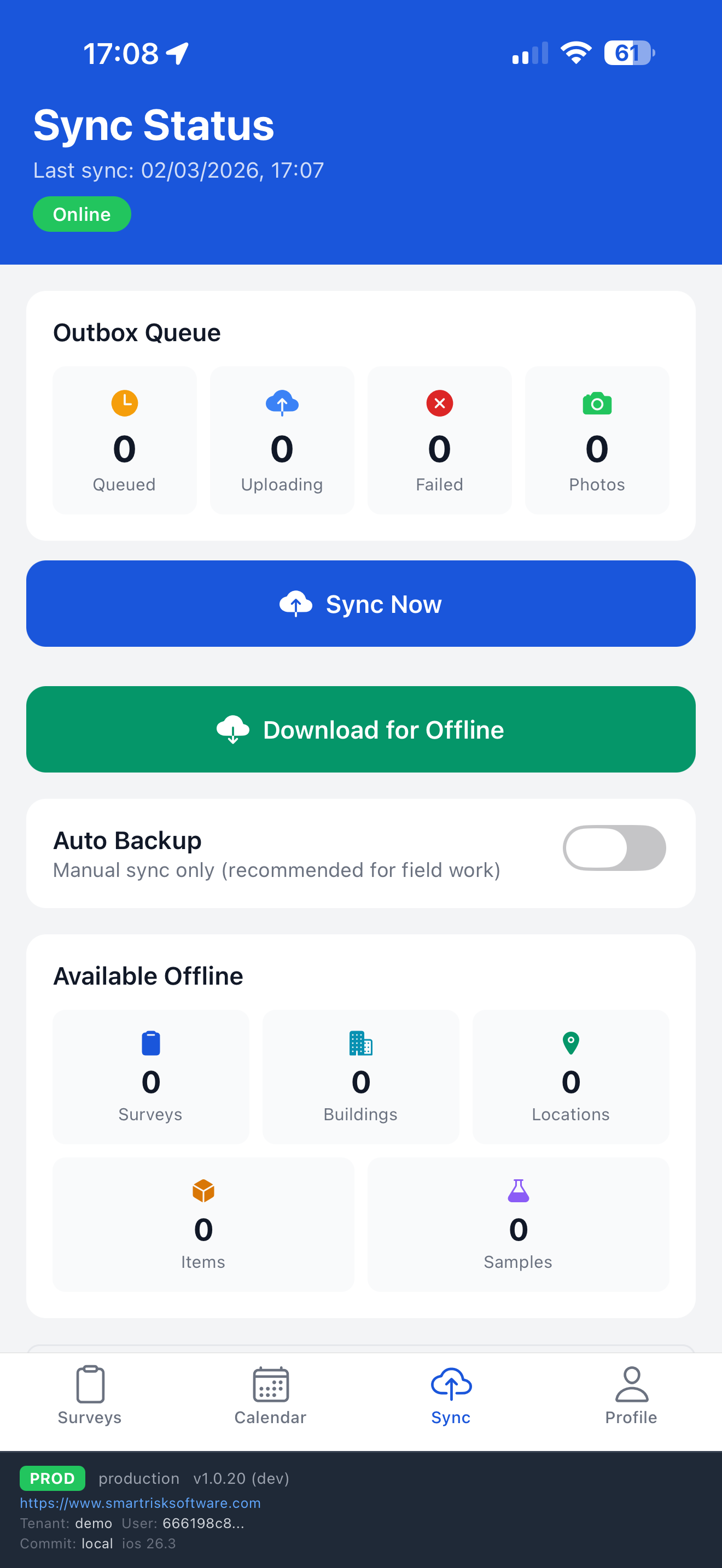
Task: Tap the Tenant: demo text
Action: coord(66,1524)
